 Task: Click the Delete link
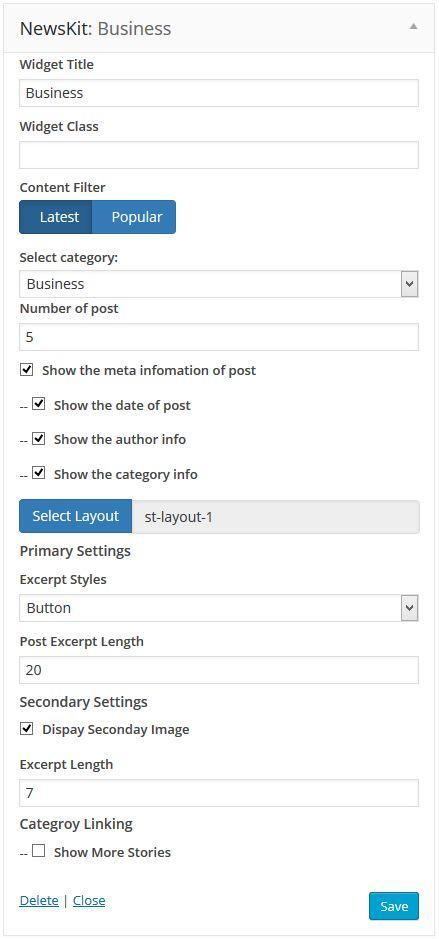[x=39, y=901]
